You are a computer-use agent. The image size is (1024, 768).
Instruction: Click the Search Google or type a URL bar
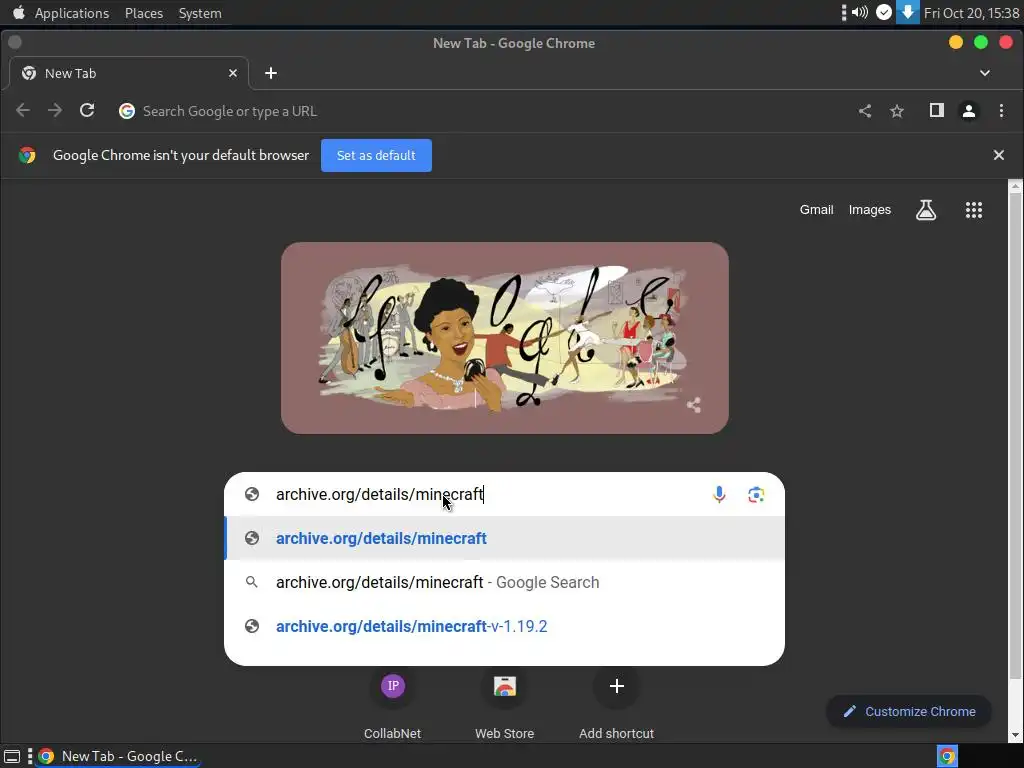coord(483,111)
